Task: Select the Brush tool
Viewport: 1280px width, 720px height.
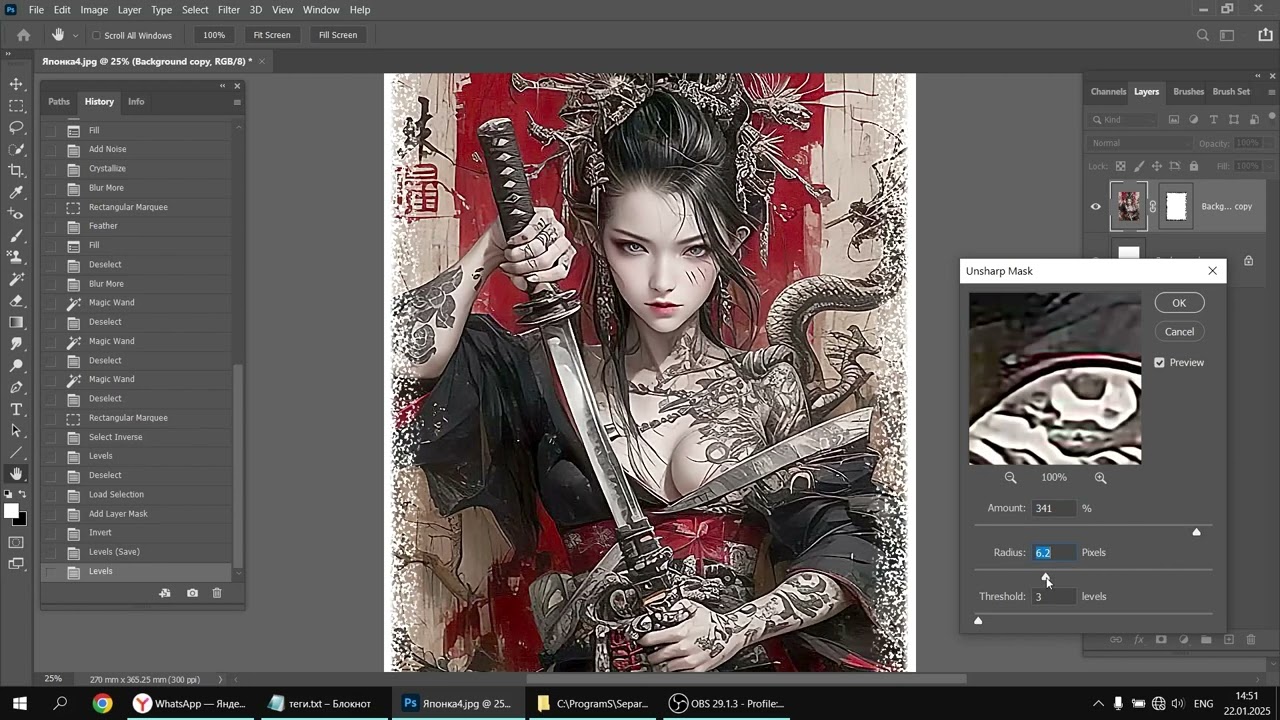Action: (x=16, y=236)
